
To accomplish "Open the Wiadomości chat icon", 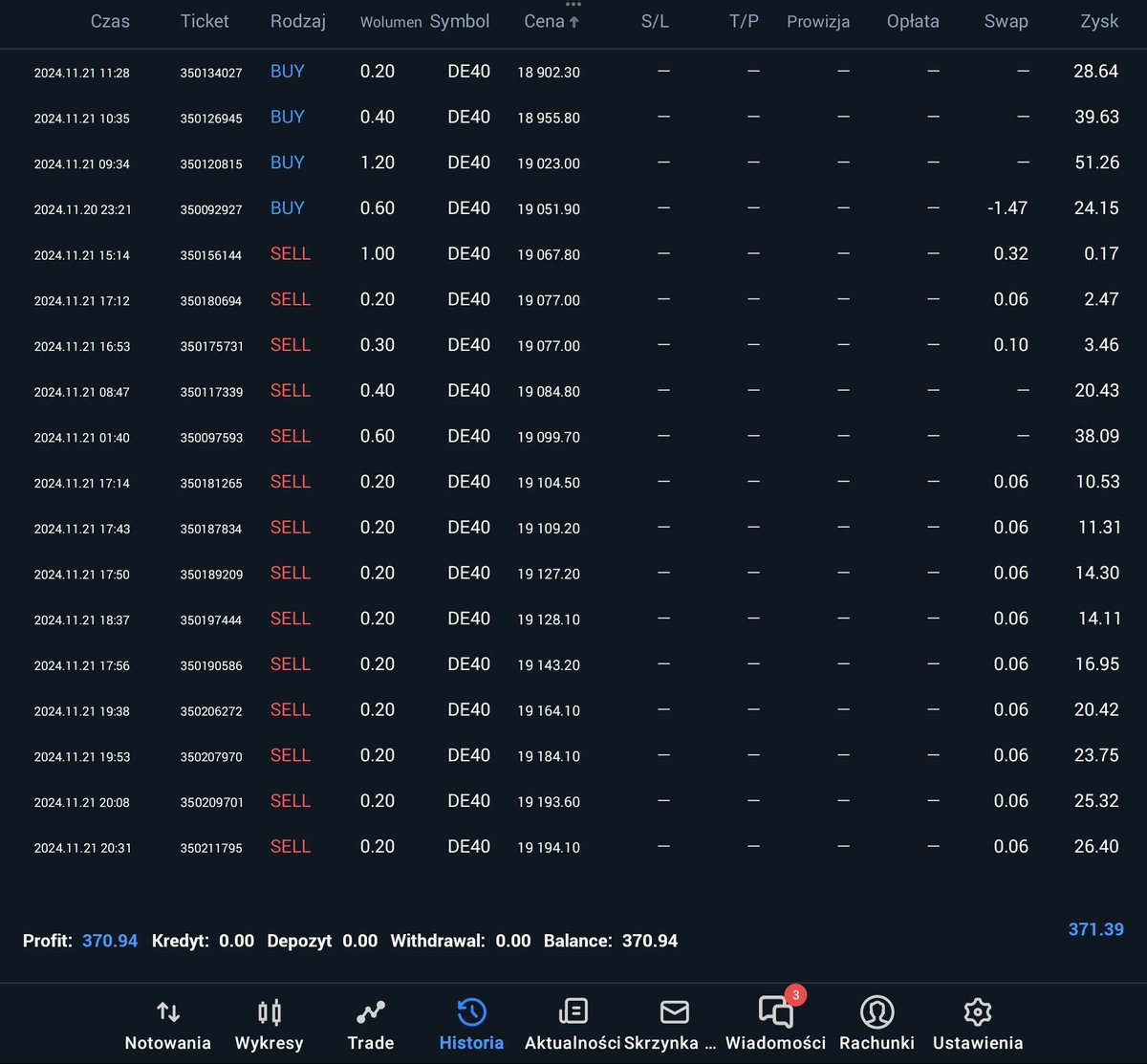I will click(775, 1011).
